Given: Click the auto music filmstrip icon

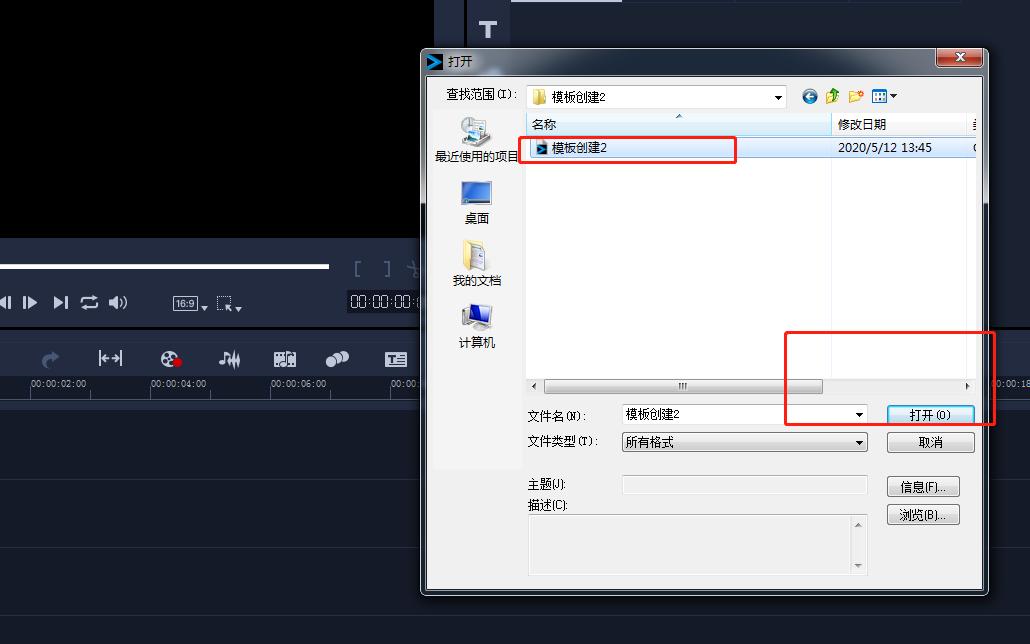Looking at the screenshot, I should pyautogui.click(x=285, y=359).
